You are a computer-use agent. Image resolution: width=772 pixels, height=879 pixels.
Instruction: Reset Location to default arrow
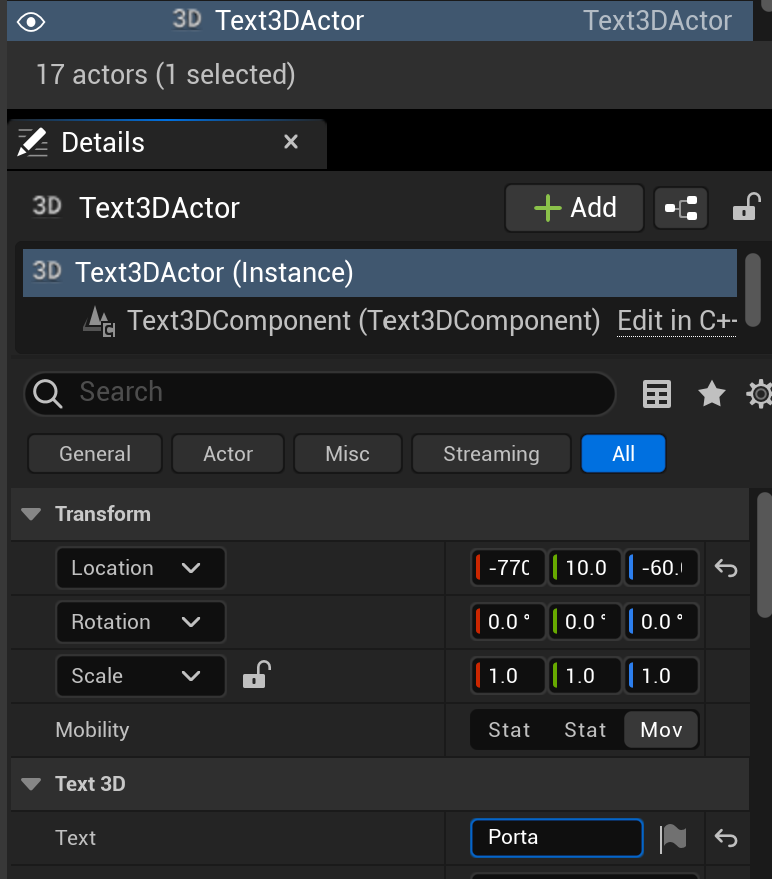click(x=726, y=568)
